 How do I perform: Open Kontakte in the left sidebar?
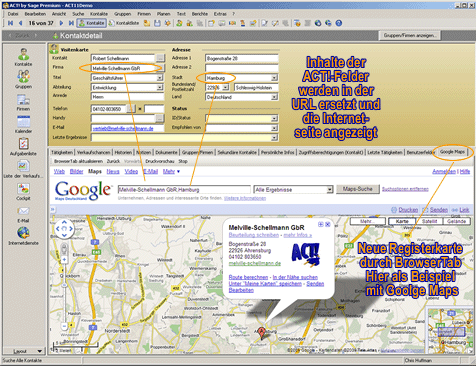23,57
